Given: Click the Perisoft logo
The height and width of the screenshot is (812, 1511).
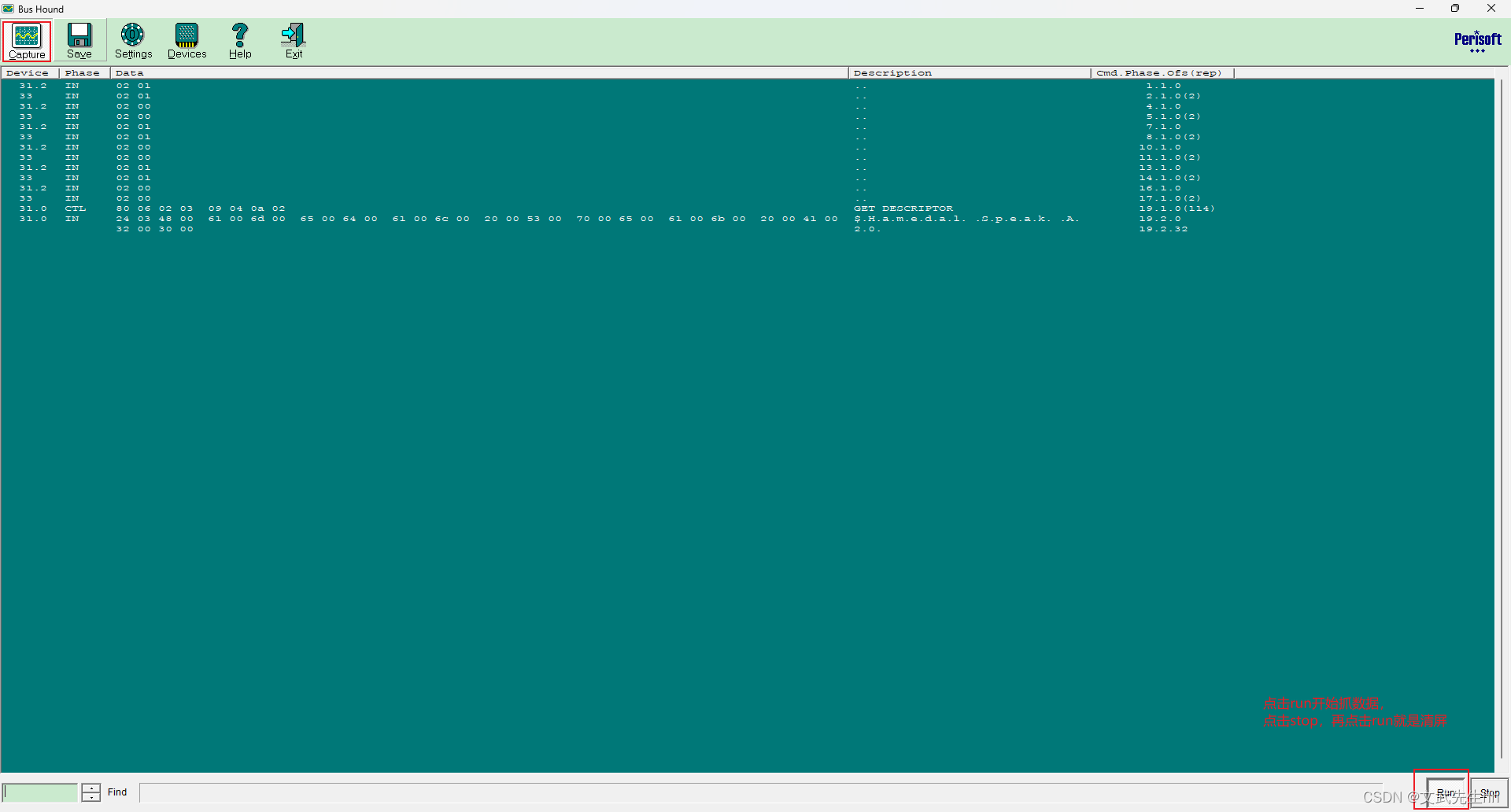Looking at the screenshot, I should tap(1477, 41).
